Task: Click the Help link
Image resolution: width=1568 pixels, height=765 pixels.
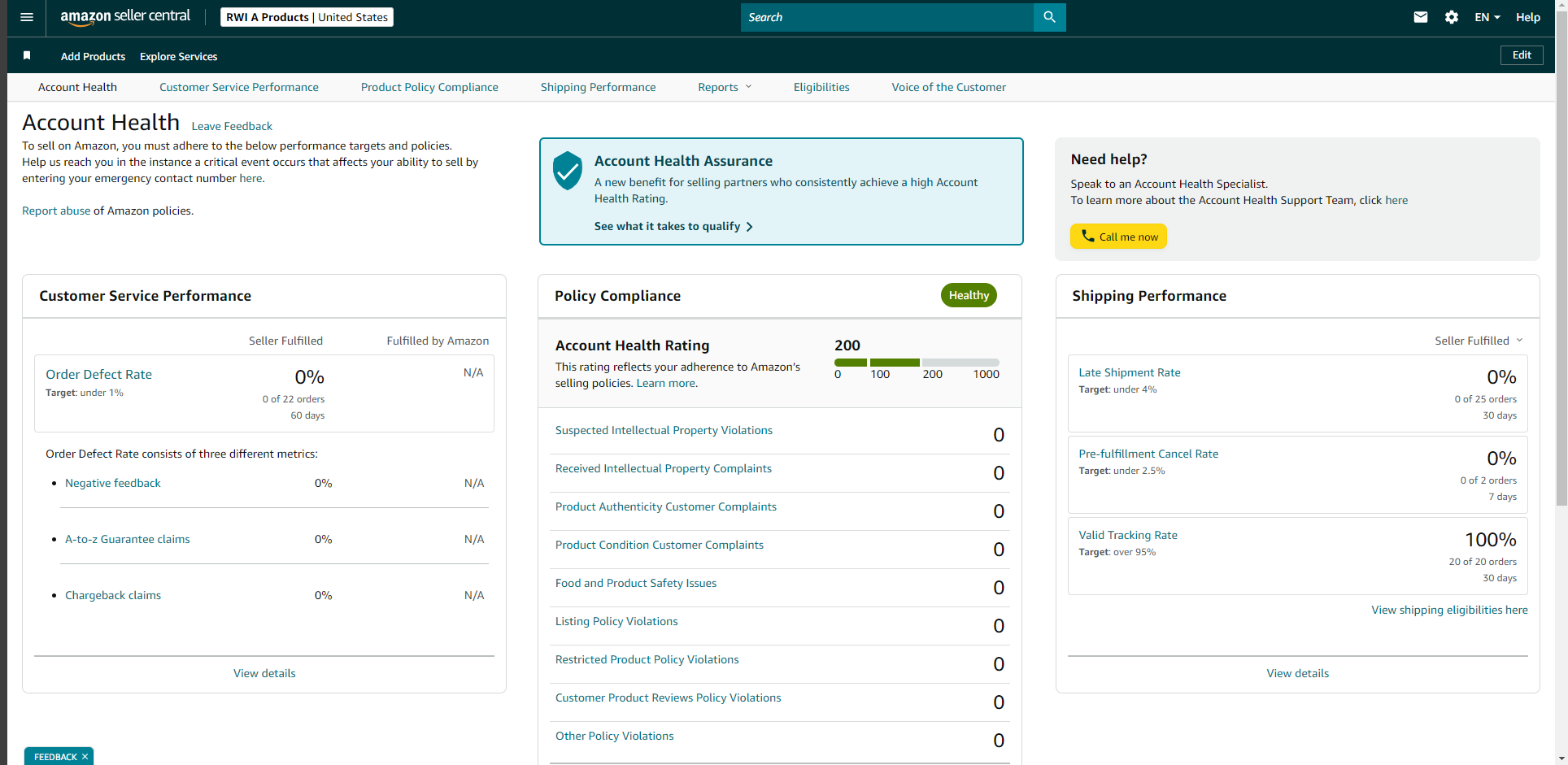Action: point(1527,17)
